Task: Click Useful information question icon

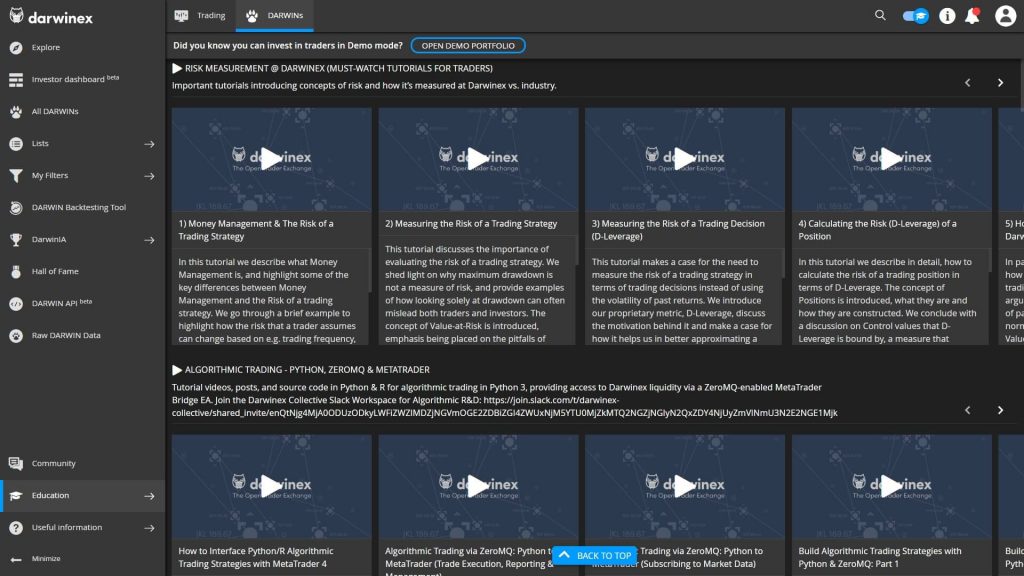Action: [16, 528]
